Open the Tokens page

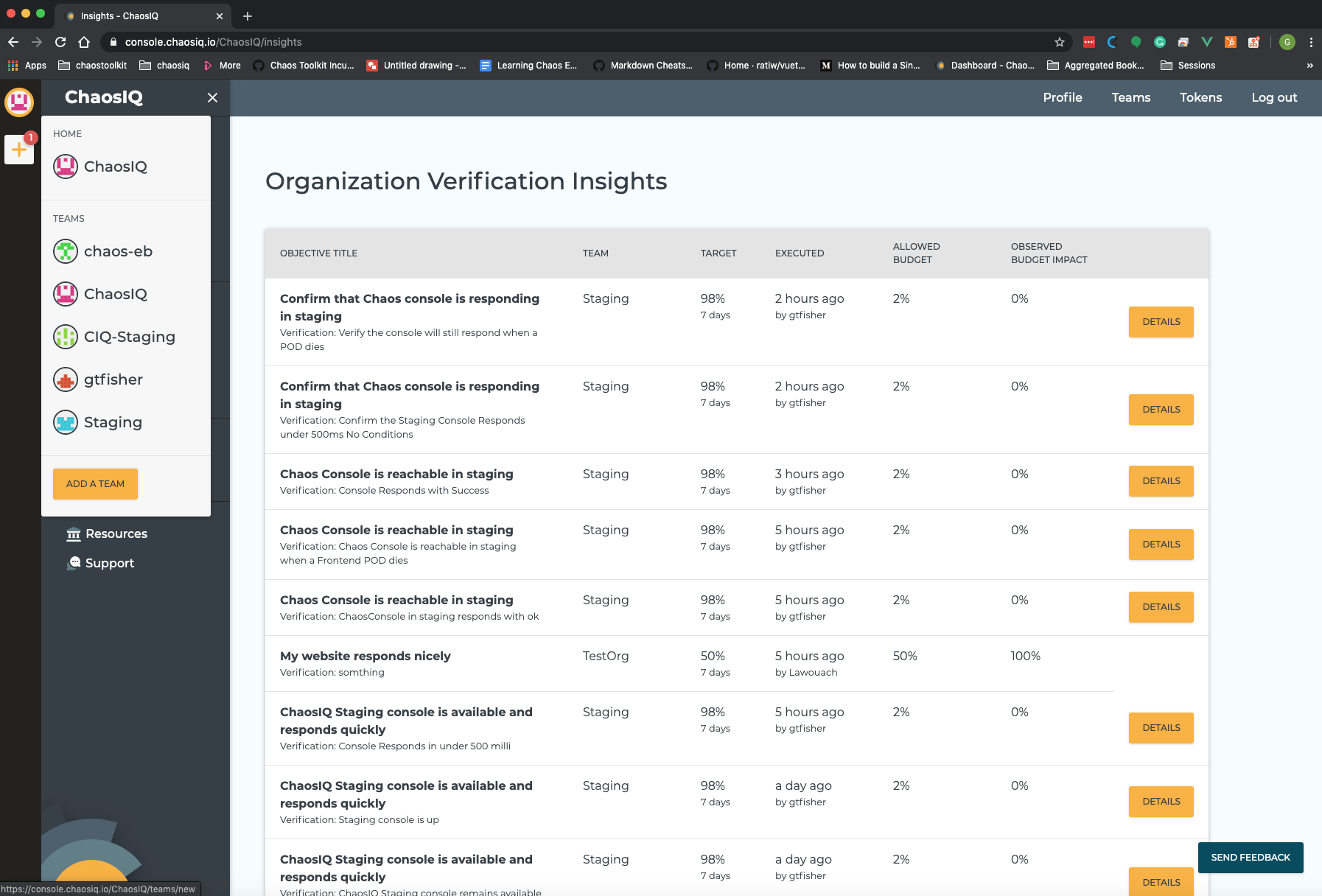pyautogui.click(x=1200, y=97)
